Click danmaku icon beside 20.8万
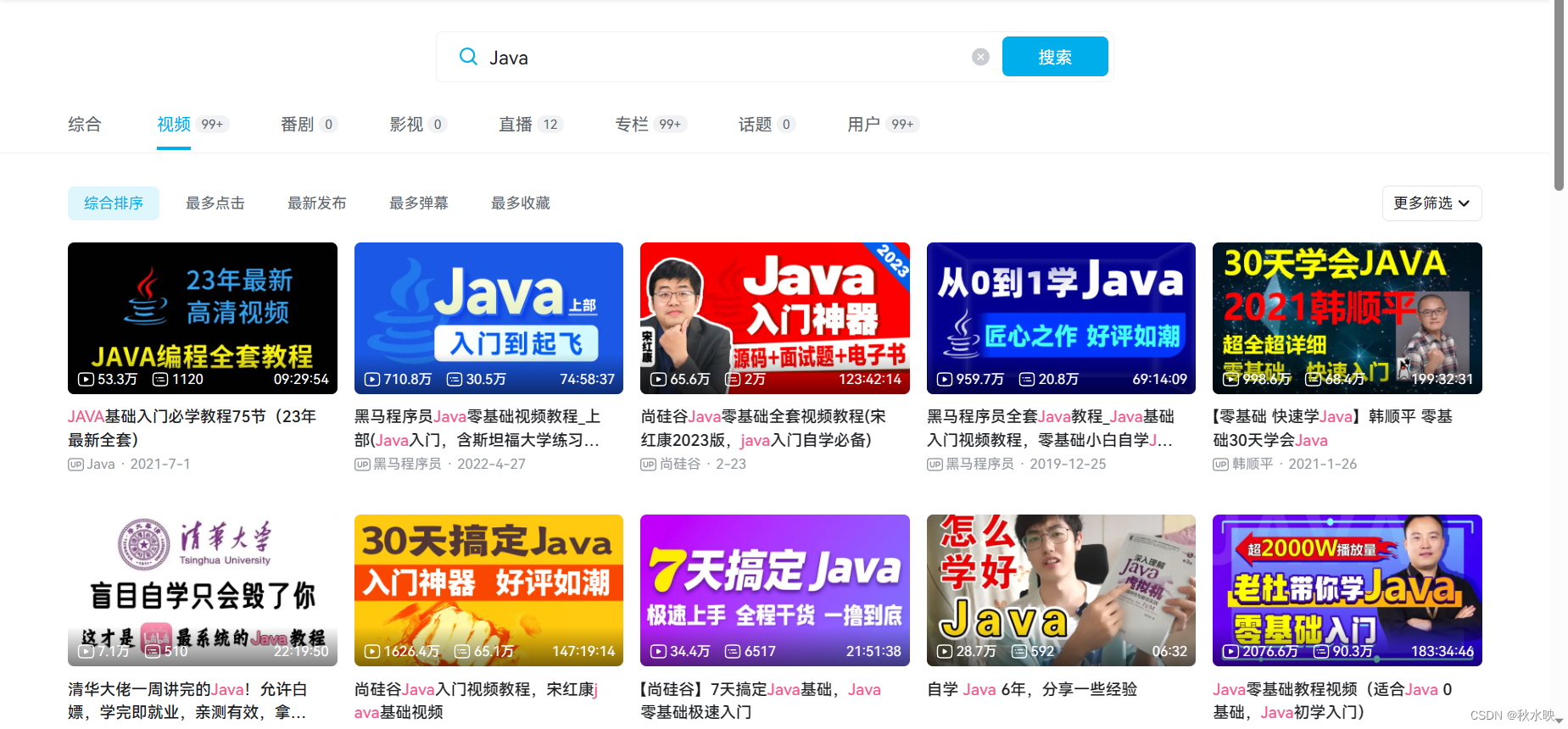Image resolution: width=1568 pixels, height=729 pixels. (1027, 379)
